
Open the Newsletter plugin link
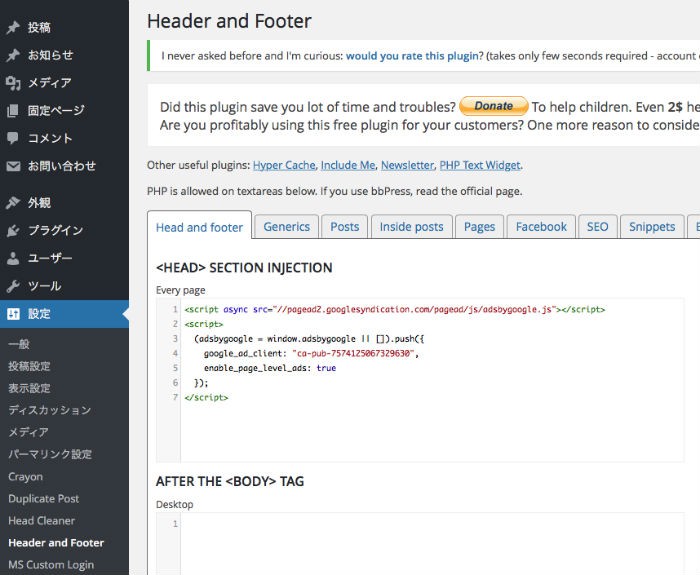[x=407, y=165]
